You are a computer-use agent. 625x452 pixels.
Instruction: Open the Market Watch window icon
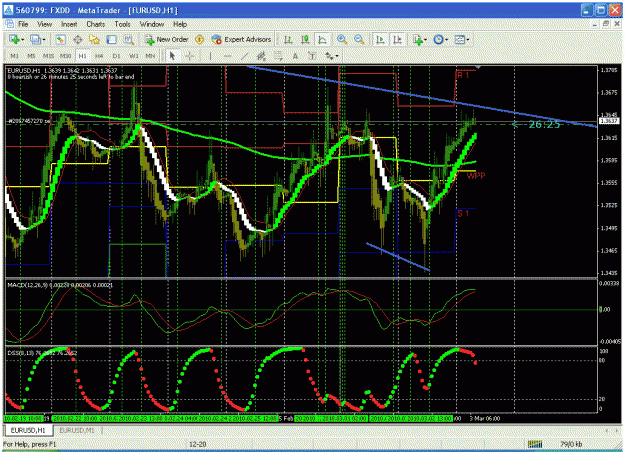[x=60, y=39]
